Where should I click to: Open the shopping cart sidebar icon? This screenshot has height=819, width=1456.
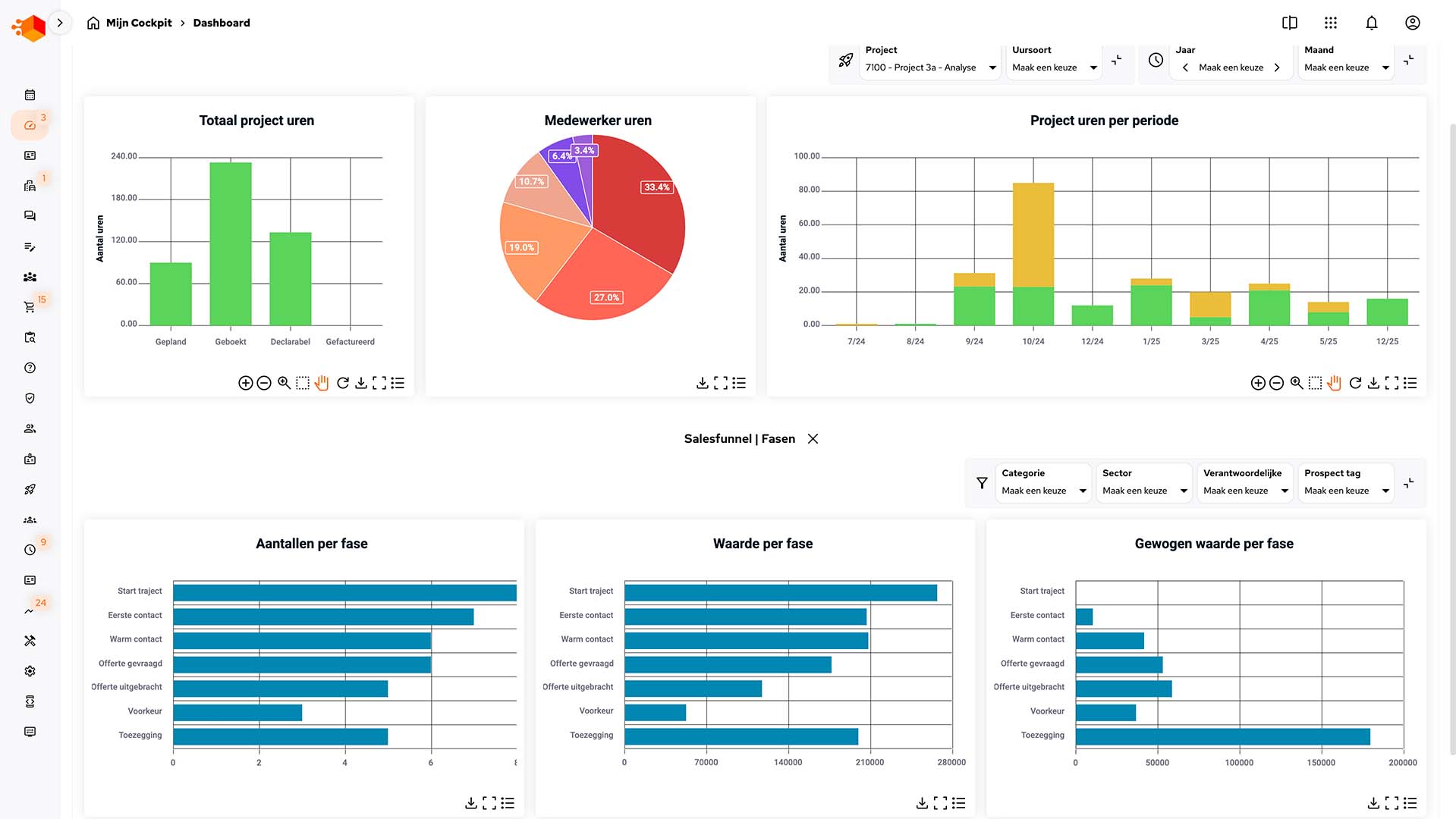click(x=30, y=307)
